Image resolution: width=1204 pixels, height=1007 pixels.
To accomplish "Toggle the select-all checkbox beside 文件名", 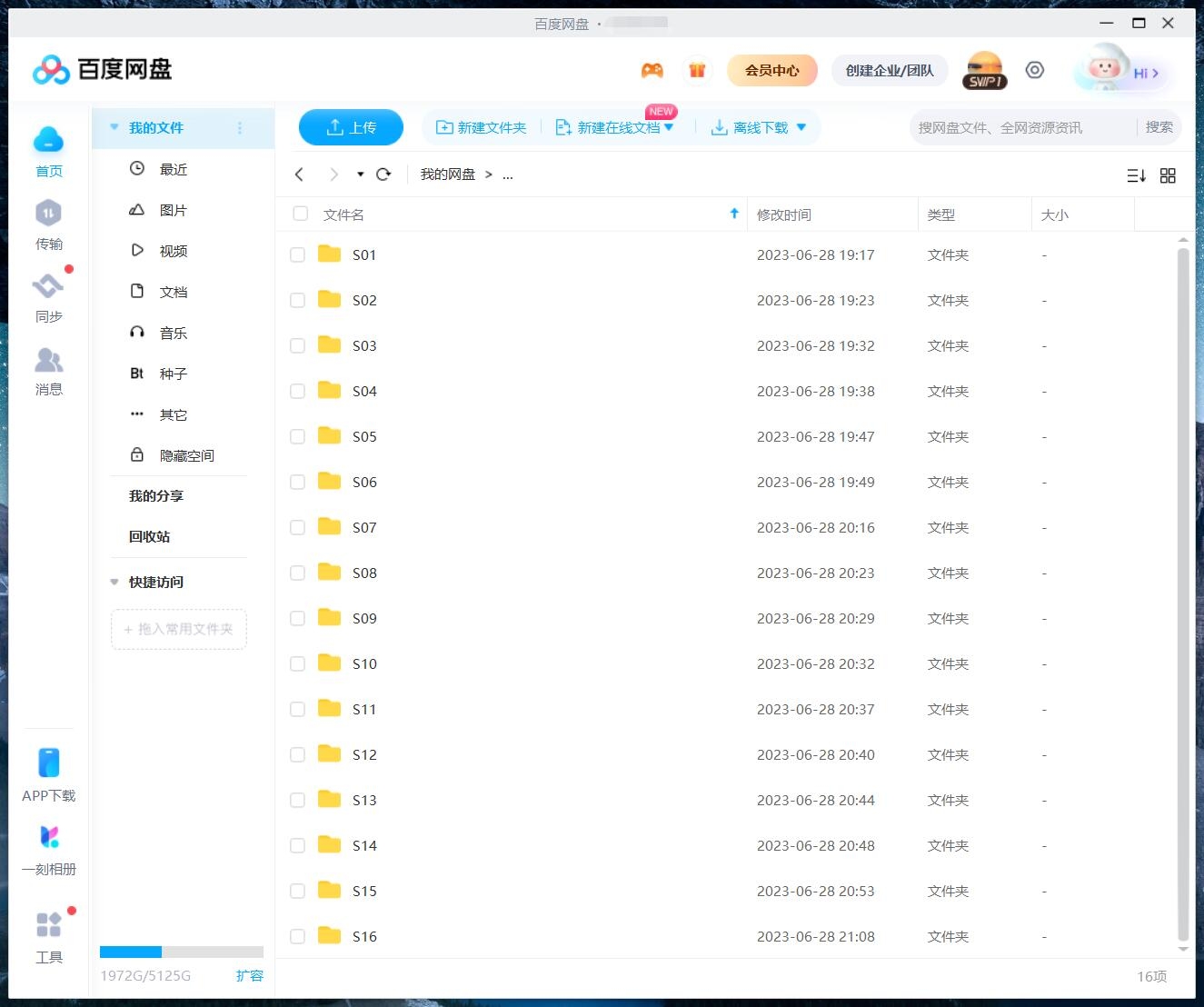I will (x=300, y=214).
